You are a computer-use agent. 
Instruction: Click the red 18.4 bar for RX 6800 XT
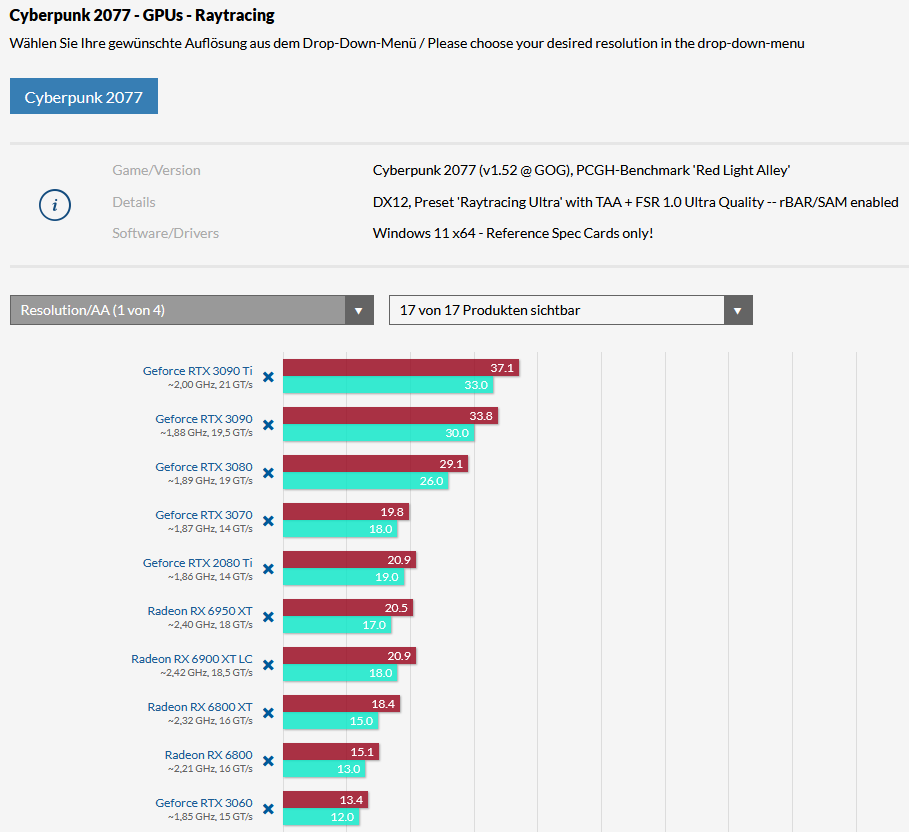342,704
